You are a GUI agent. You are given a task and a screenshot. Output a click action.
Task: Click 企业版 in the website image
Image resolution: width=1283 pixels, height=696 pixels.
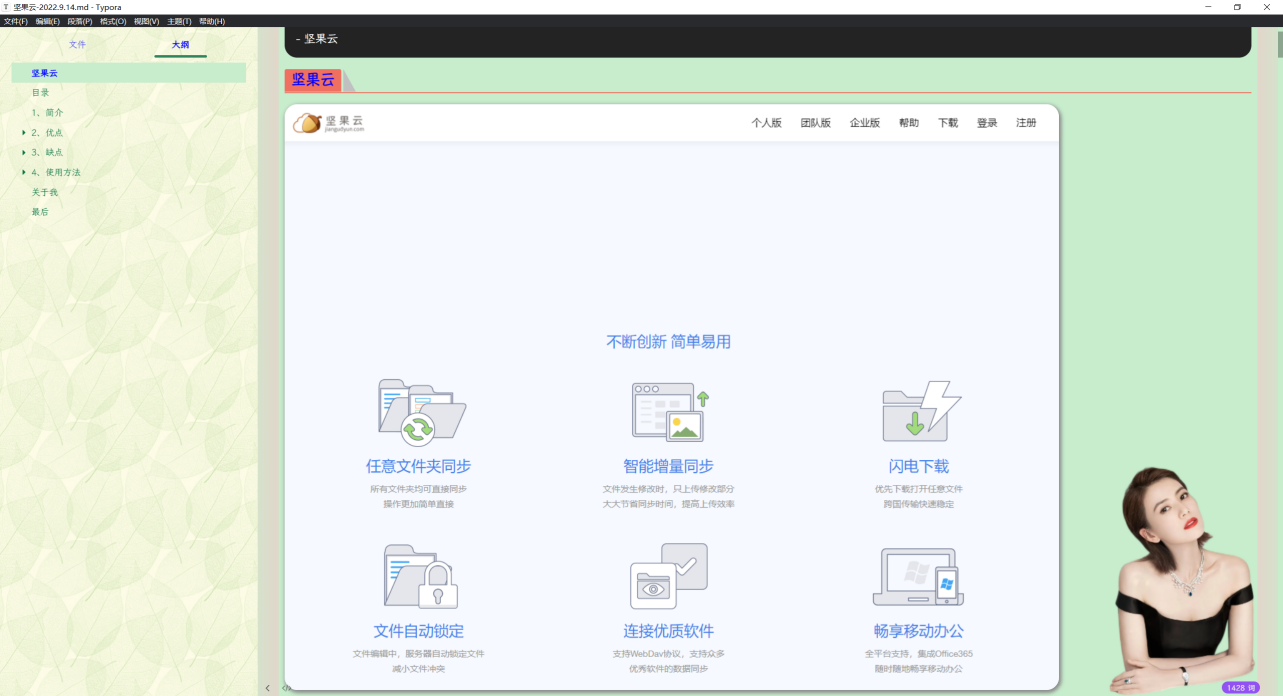[865, 123]
